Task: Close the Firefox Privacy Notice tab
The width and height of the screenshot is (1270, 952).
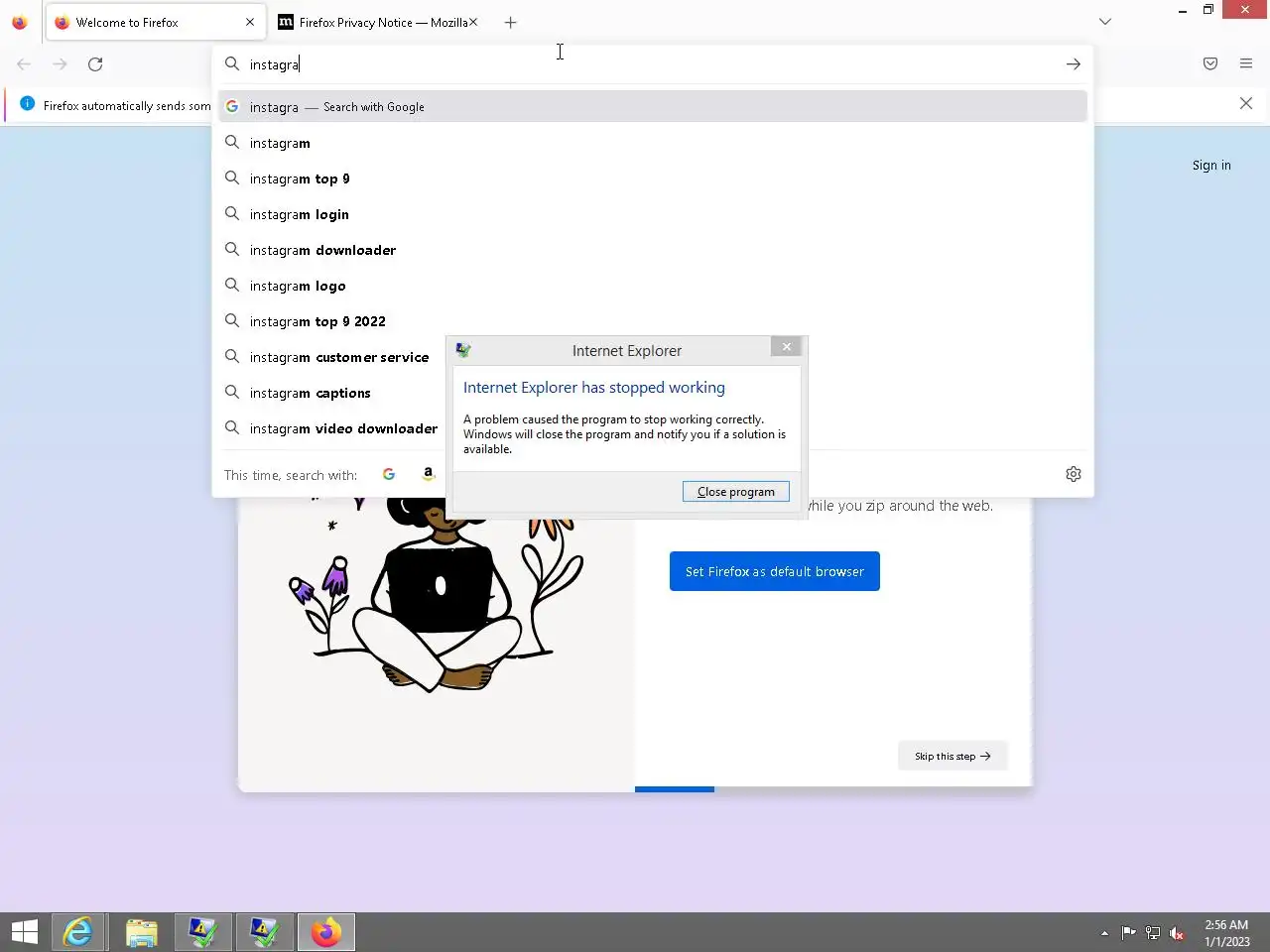Action: 473,22
